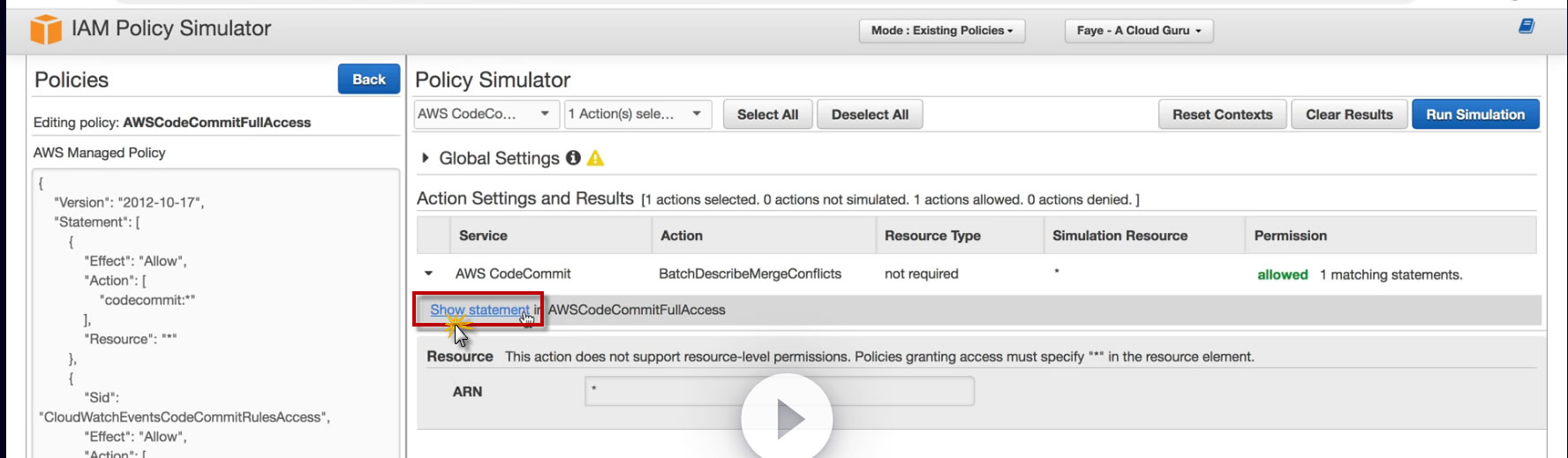This screenshot has width=1568, height=458.
Task: Click the ARN input field
Action: [x=779, y=391]
